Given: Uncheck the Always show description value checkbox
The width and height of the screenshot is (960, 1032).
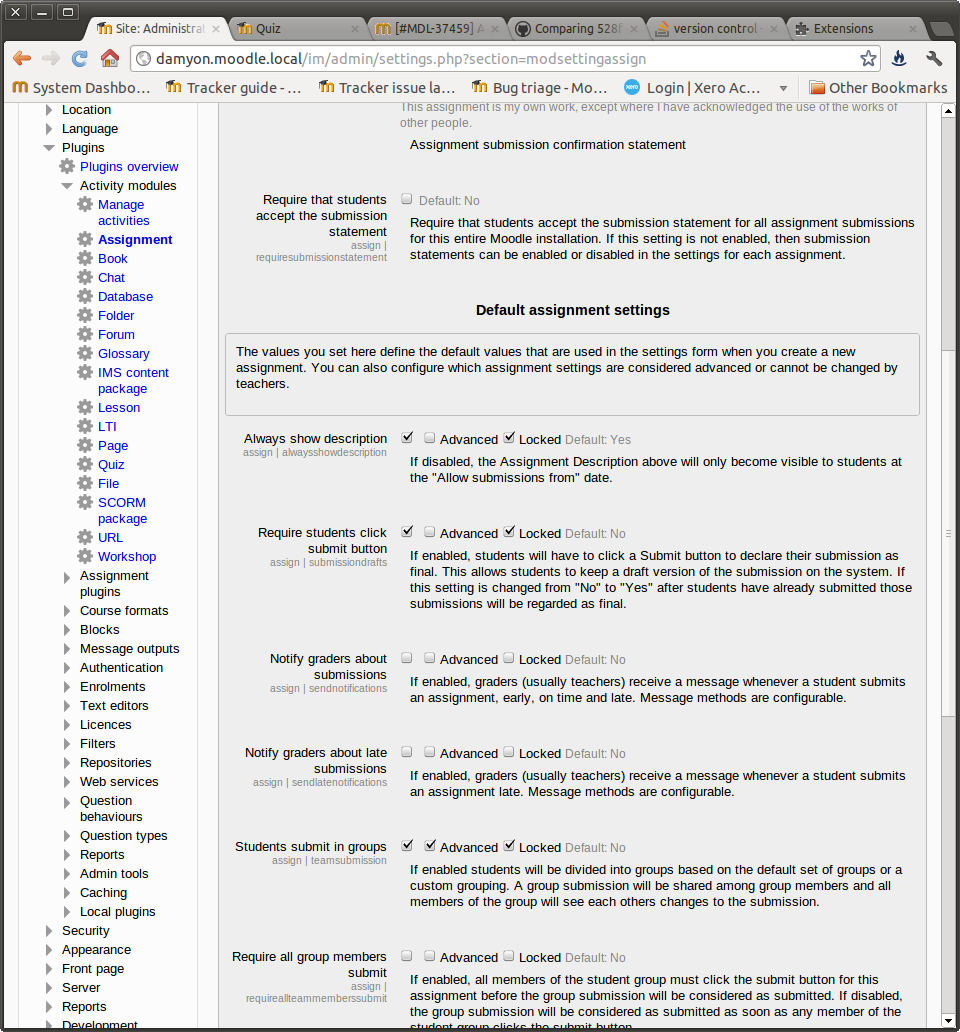Looking at the screenshot, I should tap(407, 438).
